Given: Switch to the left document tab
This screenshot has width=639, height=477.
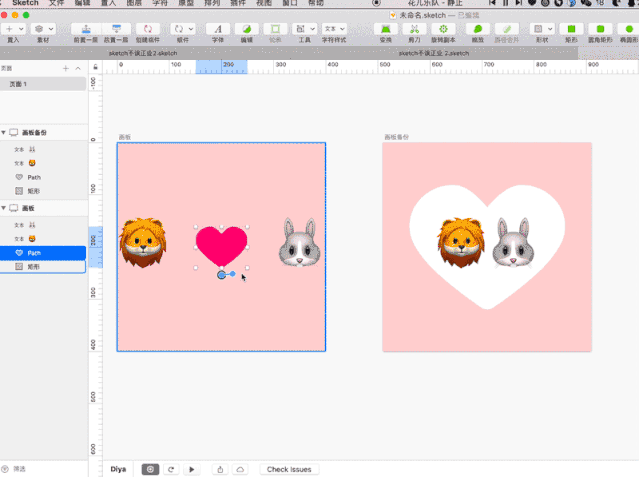Looking at the screenshot, I should coord(143,53).
